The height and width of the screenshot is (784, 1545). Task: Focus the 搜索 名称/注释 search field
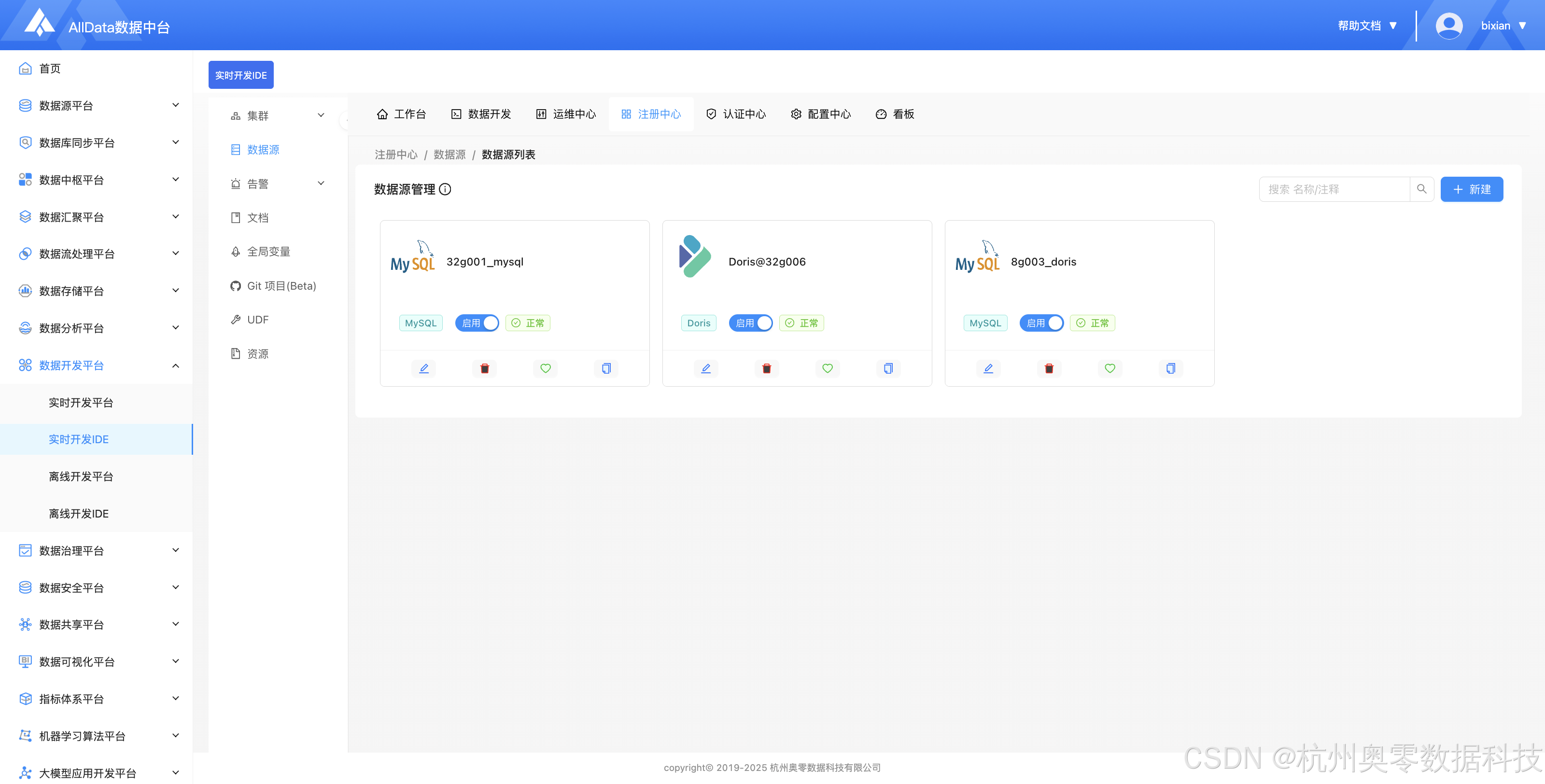click(x=1334, y=189)
